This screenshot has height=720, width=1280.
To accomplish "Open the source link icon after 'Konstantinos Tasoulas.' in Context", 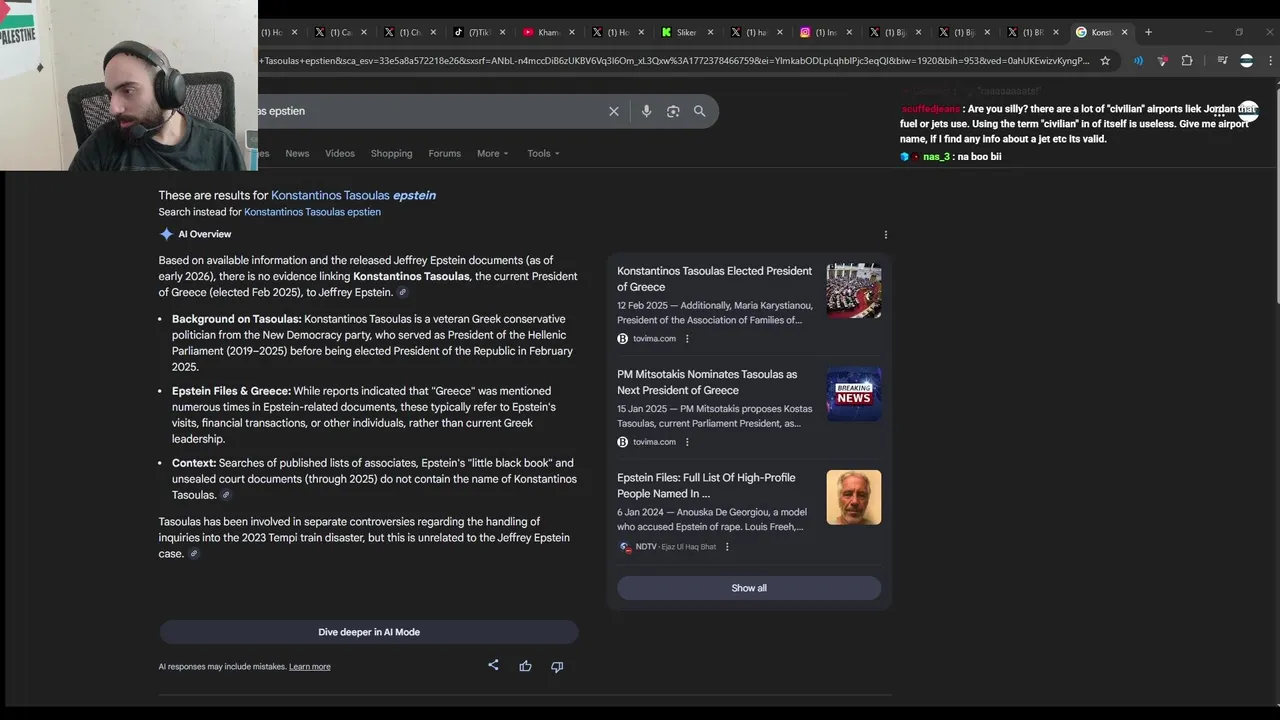I will pyautogui.click(x=226, y=495).
